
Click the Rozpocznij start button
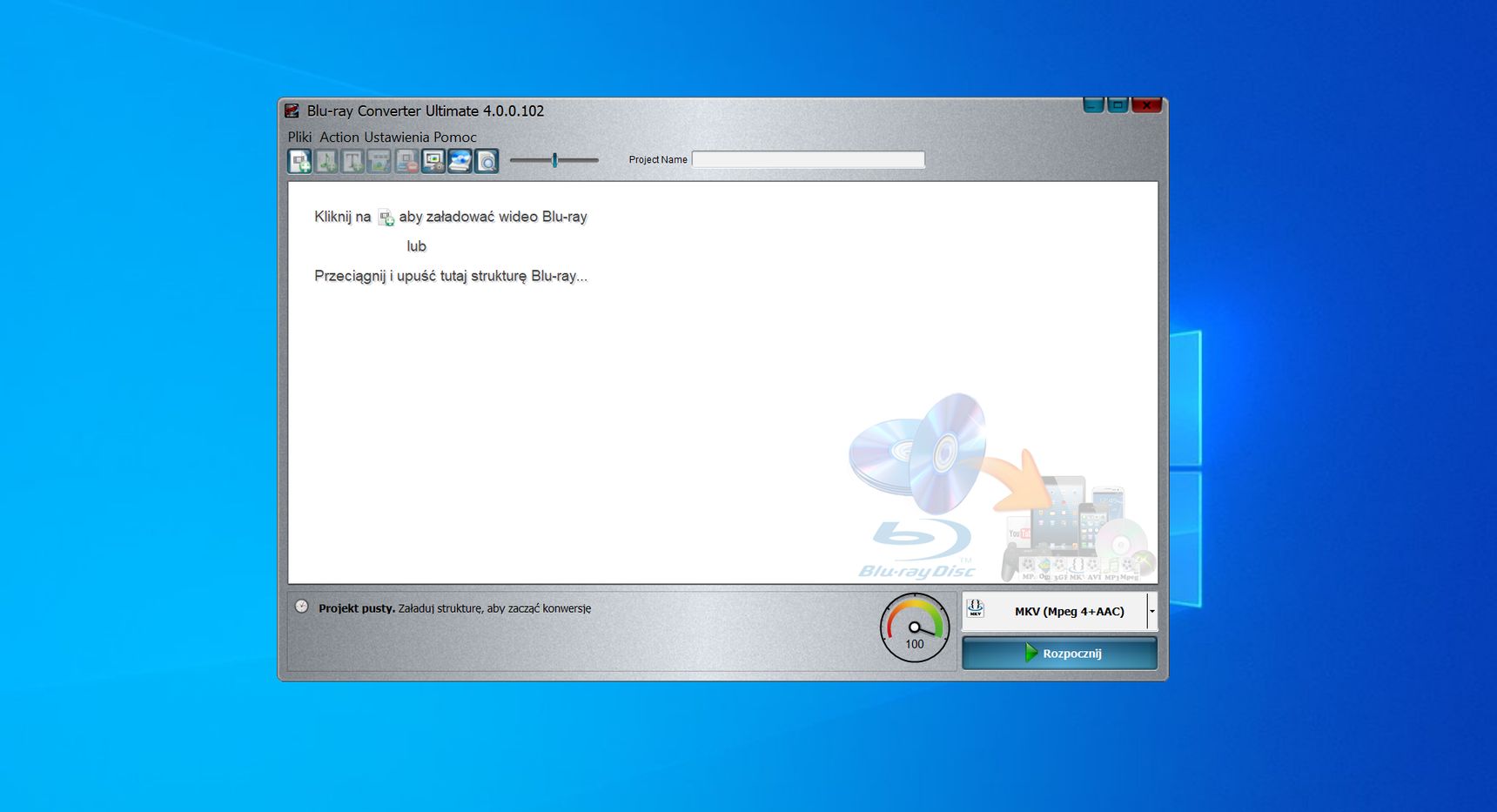(x=1059, y=653)
